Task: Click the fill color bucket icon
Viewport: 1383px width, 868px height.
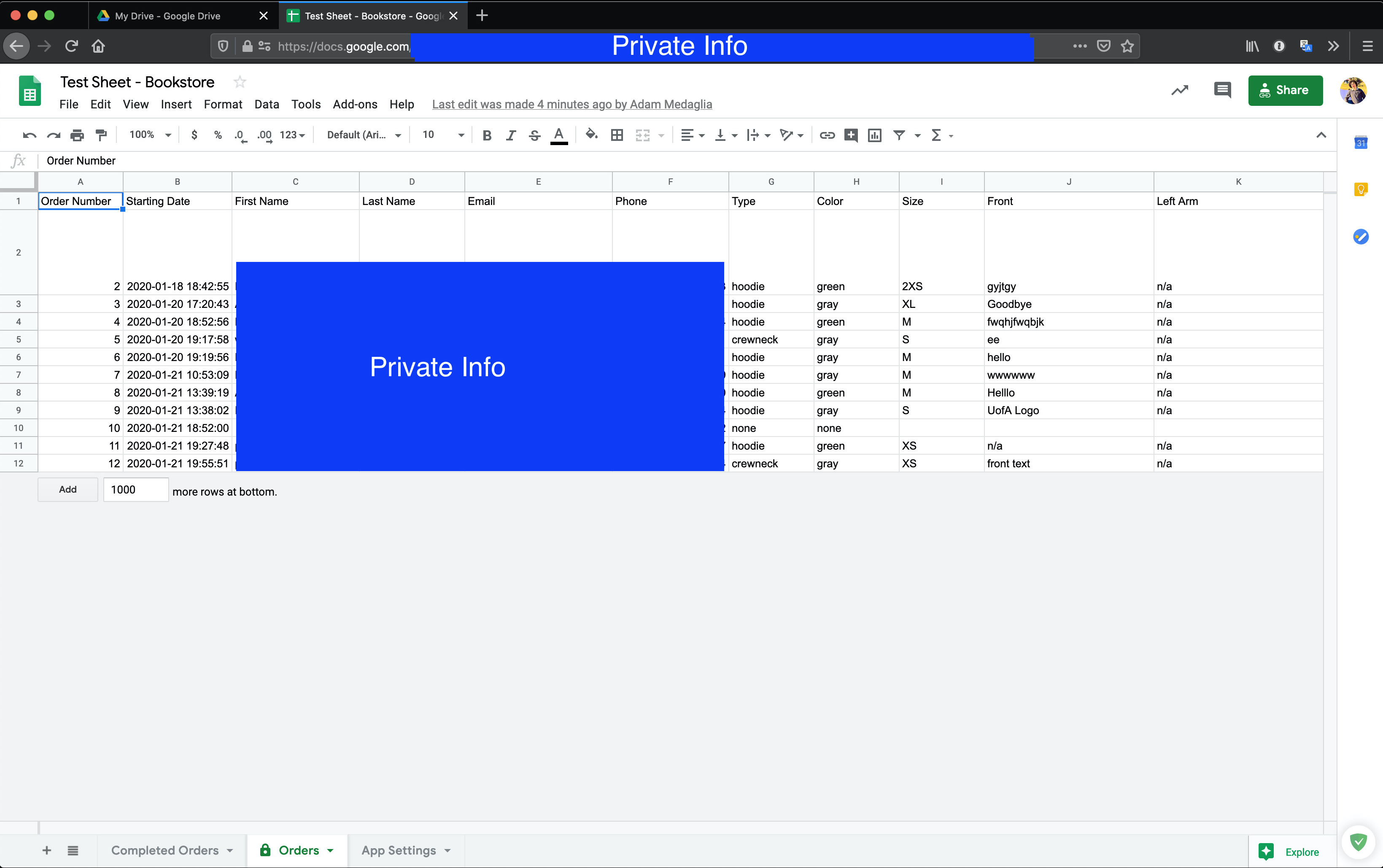Action: [x=591, y=135]
